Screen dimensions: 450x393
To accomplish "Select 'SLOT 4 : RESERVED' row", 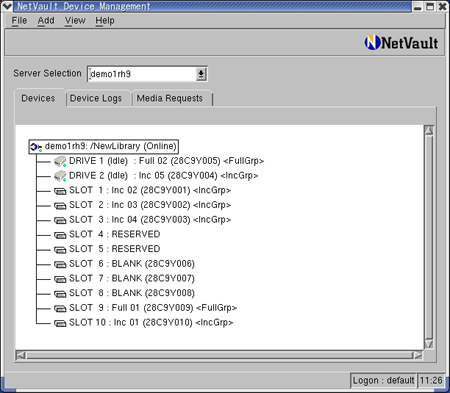I will pyautogui.click(x=107, y=235).
